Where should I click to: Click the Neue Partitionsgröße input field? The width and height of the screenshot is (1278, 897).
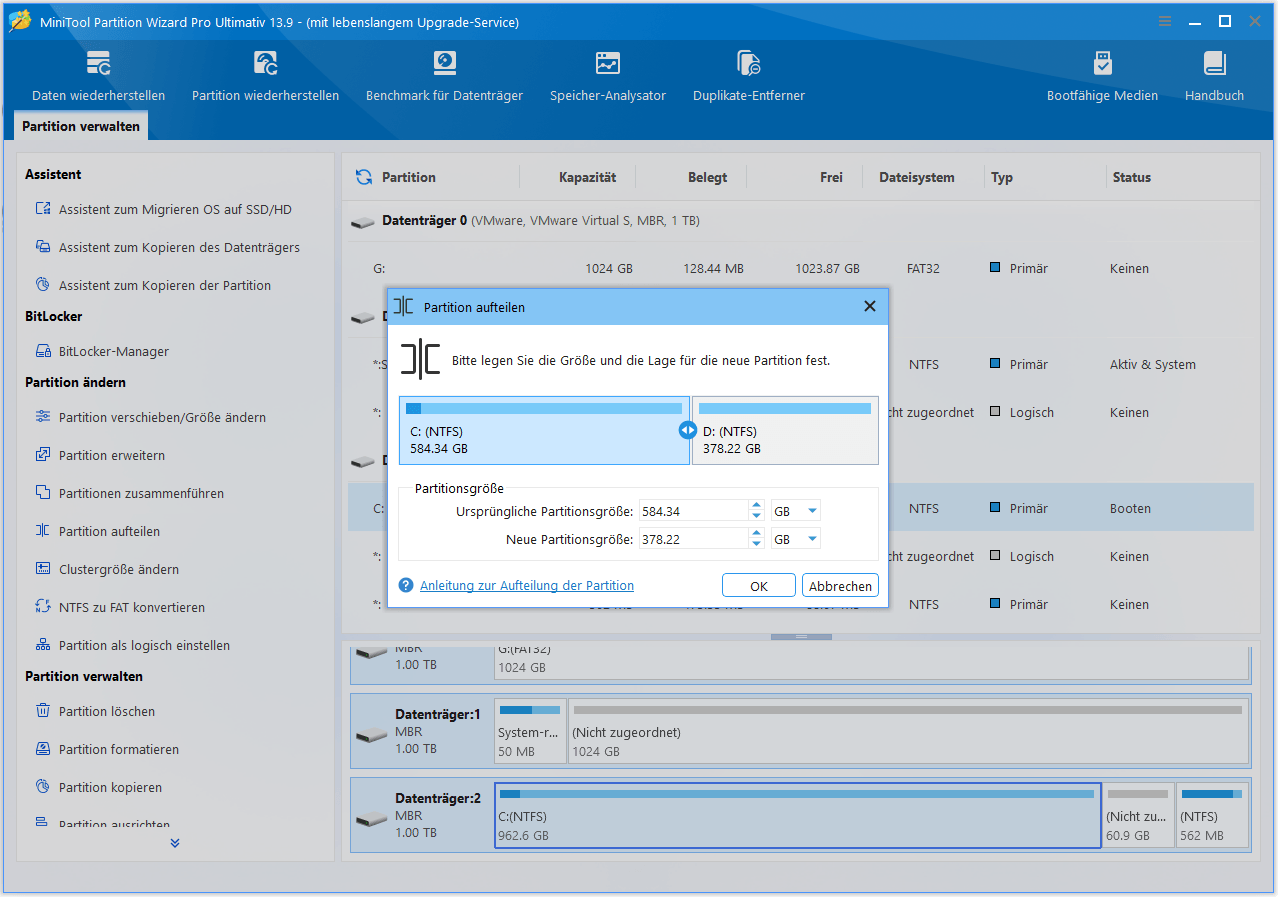coord(694,539)
